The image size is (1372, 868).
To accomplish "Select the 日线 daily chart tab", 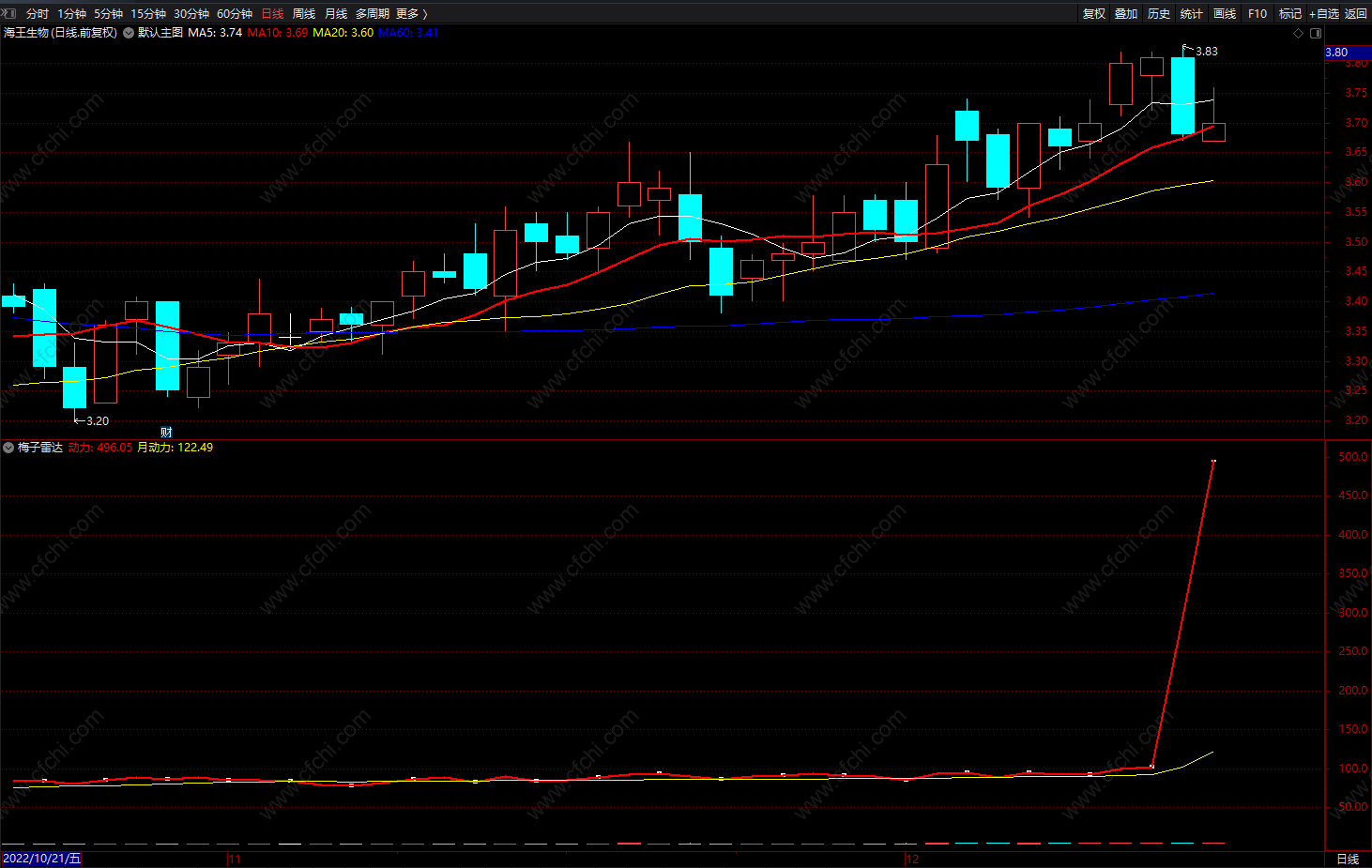I will (272, 14).
